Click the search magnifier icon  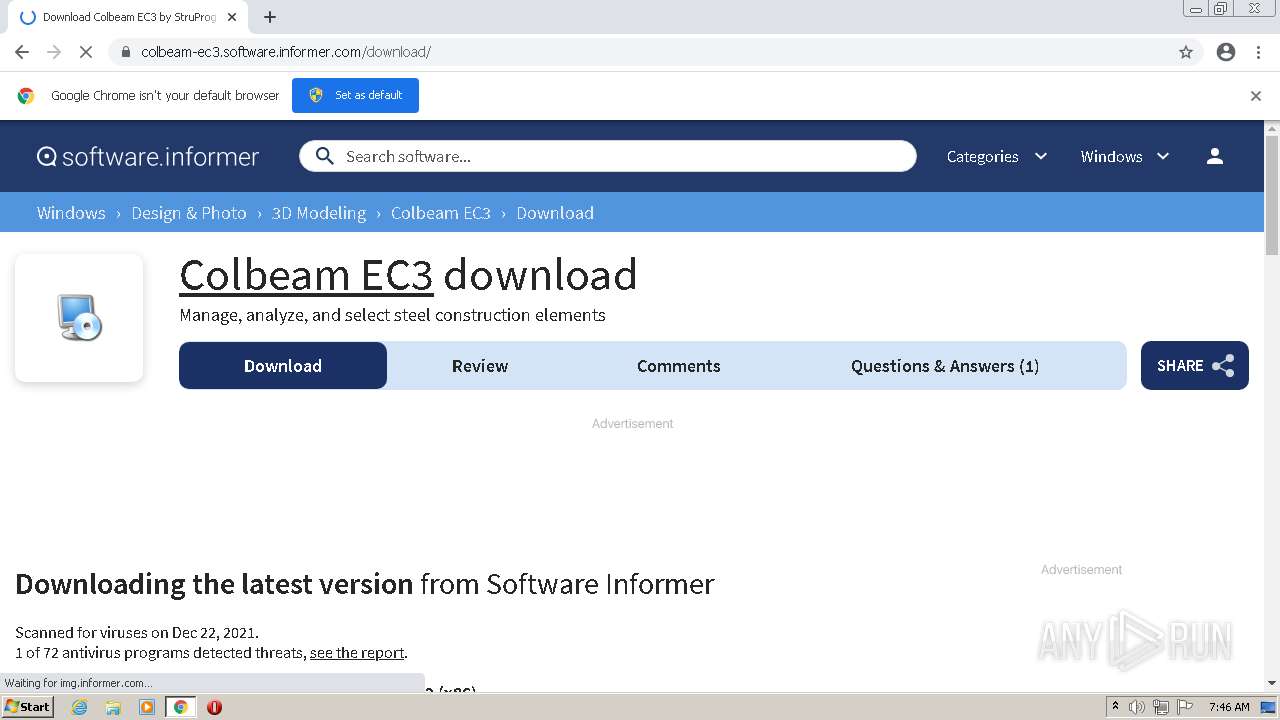pyautogui.click(x=324, y=156)
